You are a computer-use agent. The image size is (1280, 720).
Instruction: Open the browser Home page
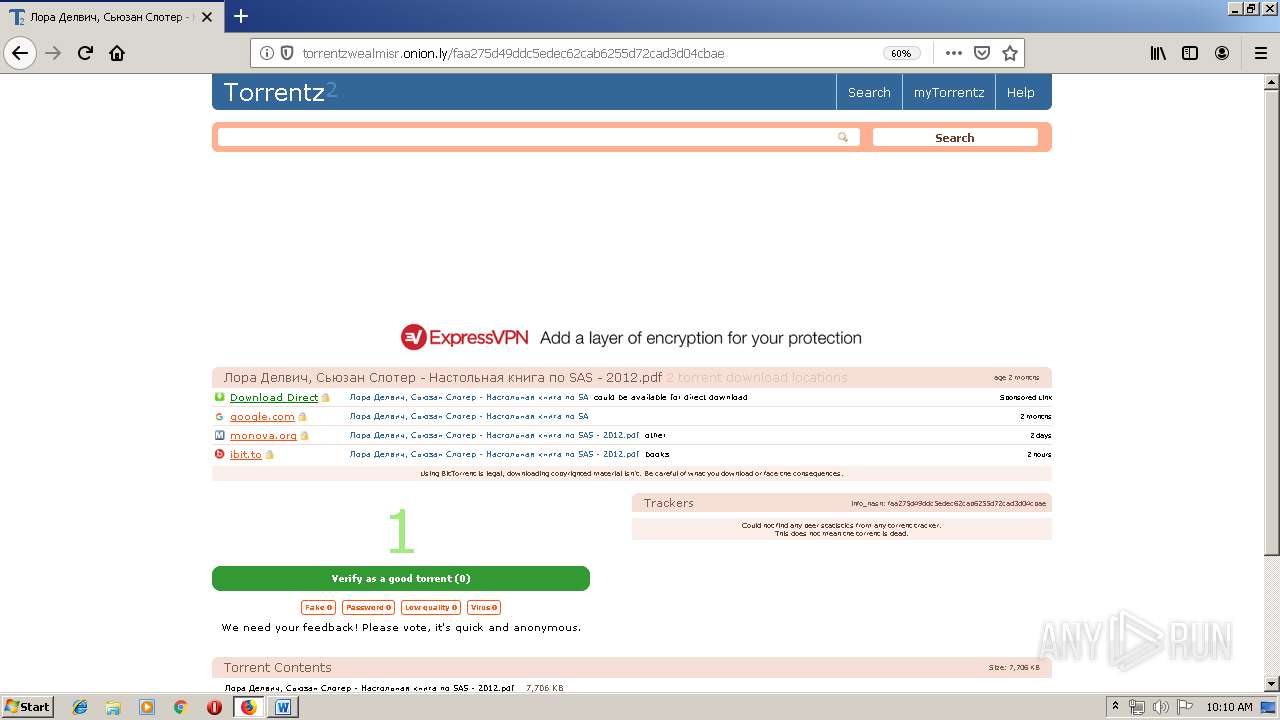pos(117,53)
